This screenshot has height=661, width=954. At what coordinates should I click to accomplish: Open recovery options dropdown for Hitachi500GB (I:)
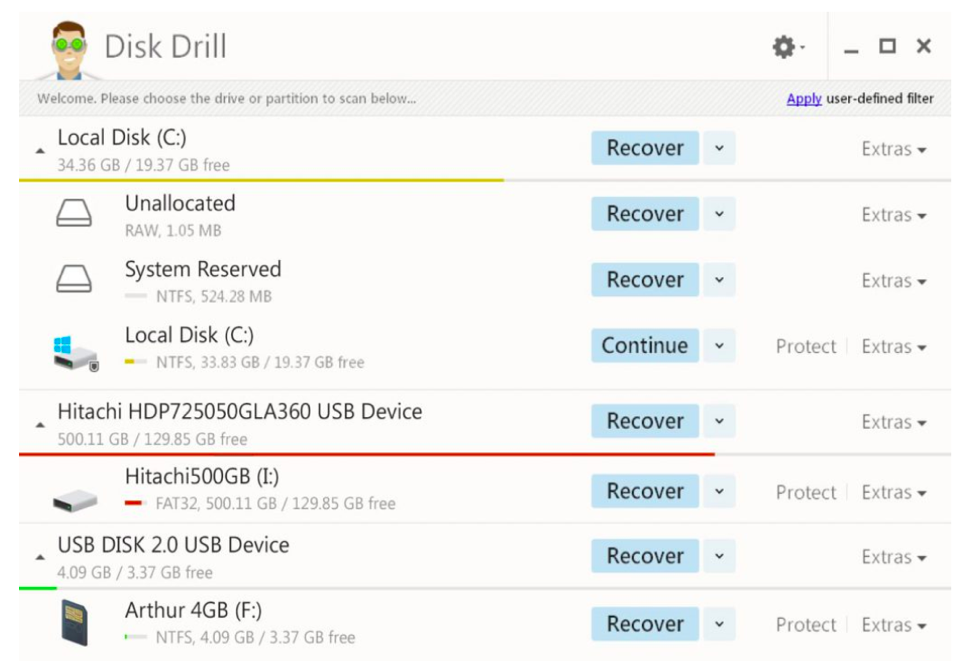coord(719,491)
